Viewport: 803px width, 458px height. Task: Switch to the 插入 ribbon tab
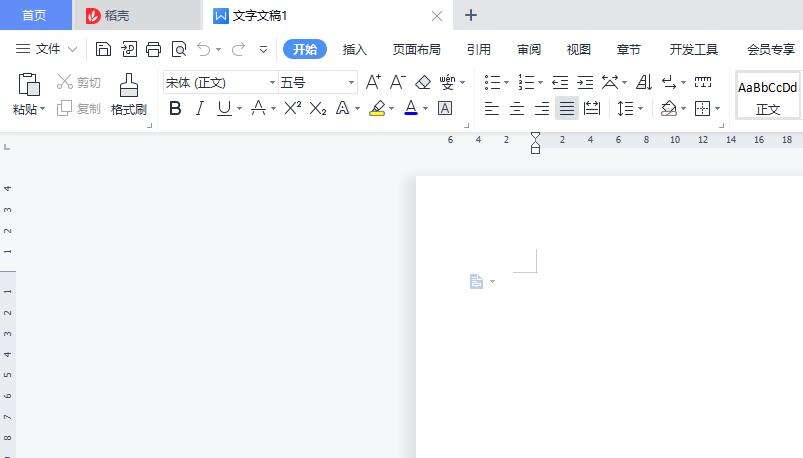coord(354,50)
